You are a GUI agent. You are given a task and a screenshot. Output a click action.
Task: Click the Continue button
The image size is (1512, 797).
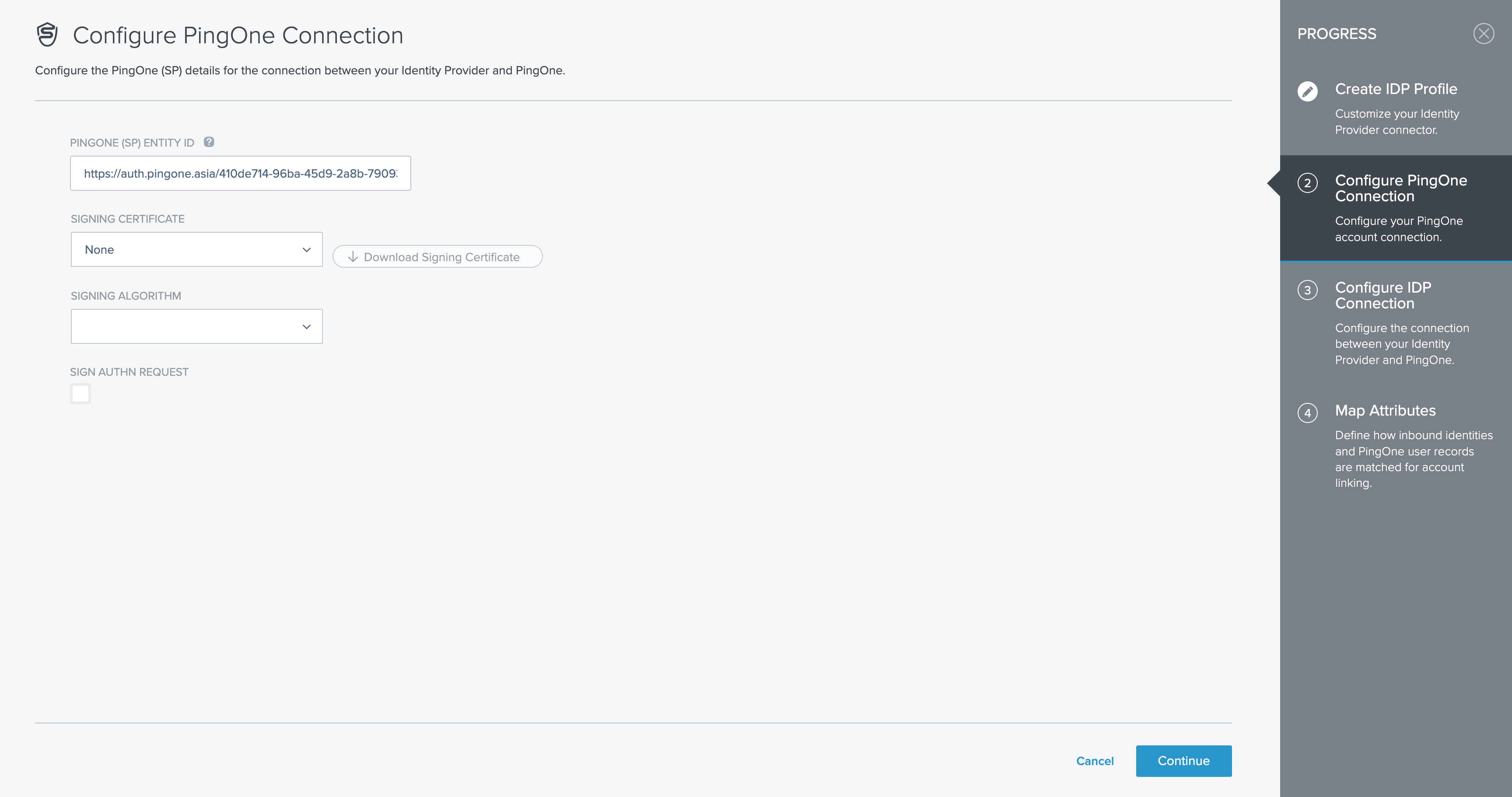click(x=1183, y=761)
